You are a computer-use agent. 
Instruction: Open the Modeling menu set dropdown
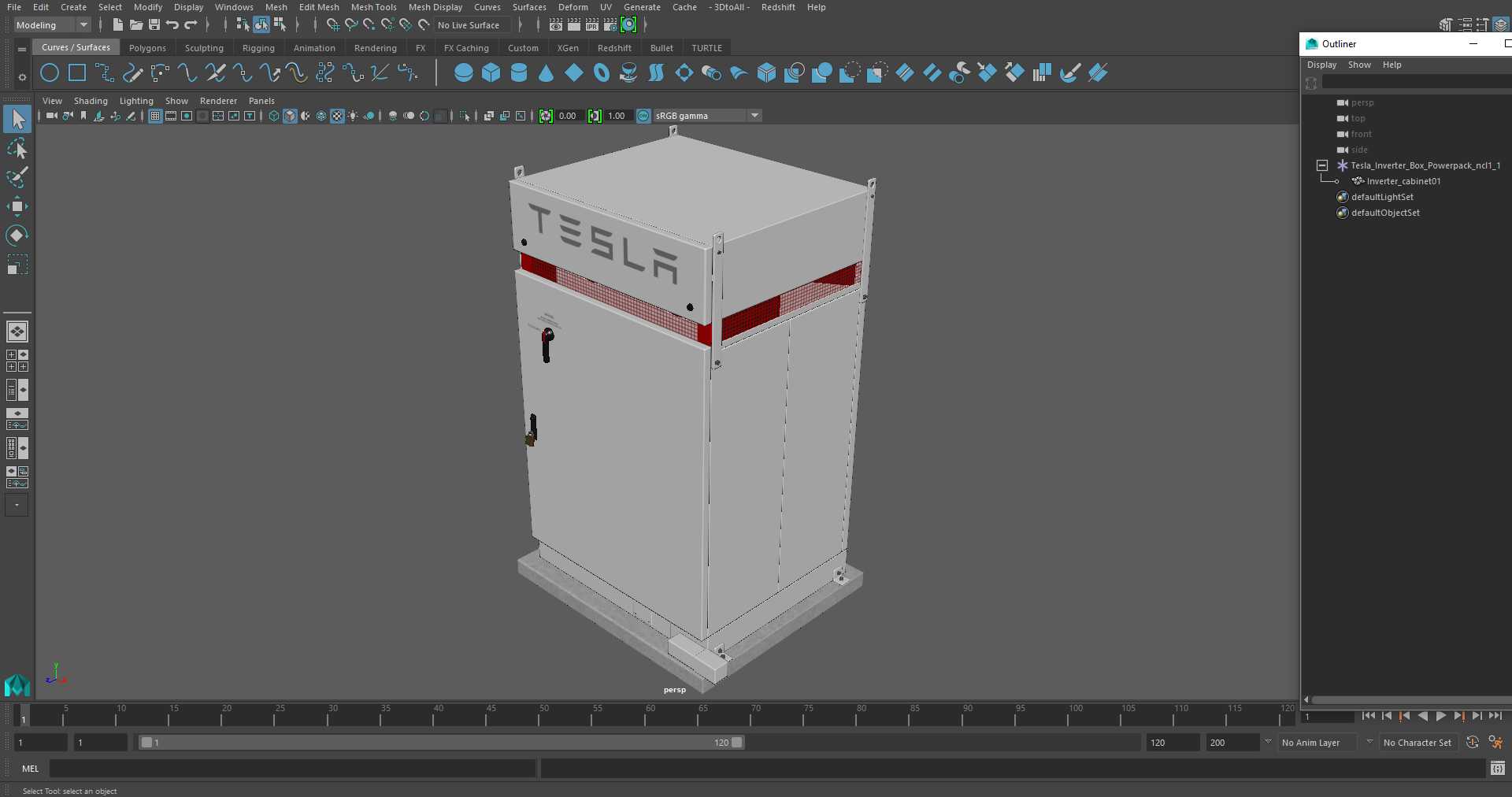point(52,25)
